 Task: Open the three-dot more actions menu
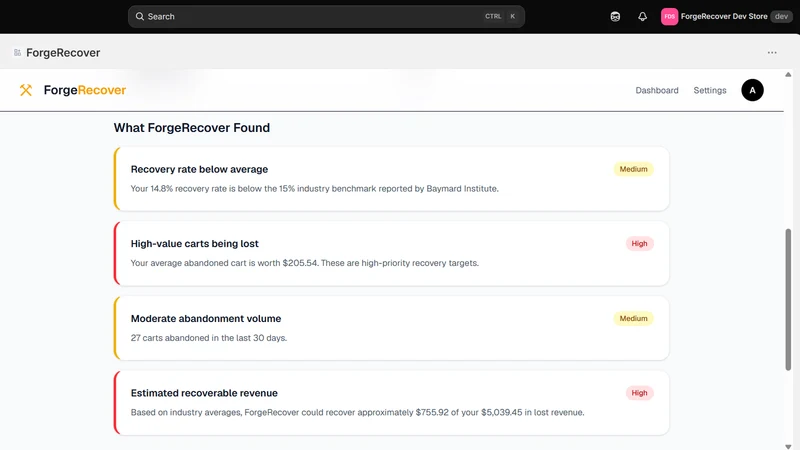(x=772, y=53)
